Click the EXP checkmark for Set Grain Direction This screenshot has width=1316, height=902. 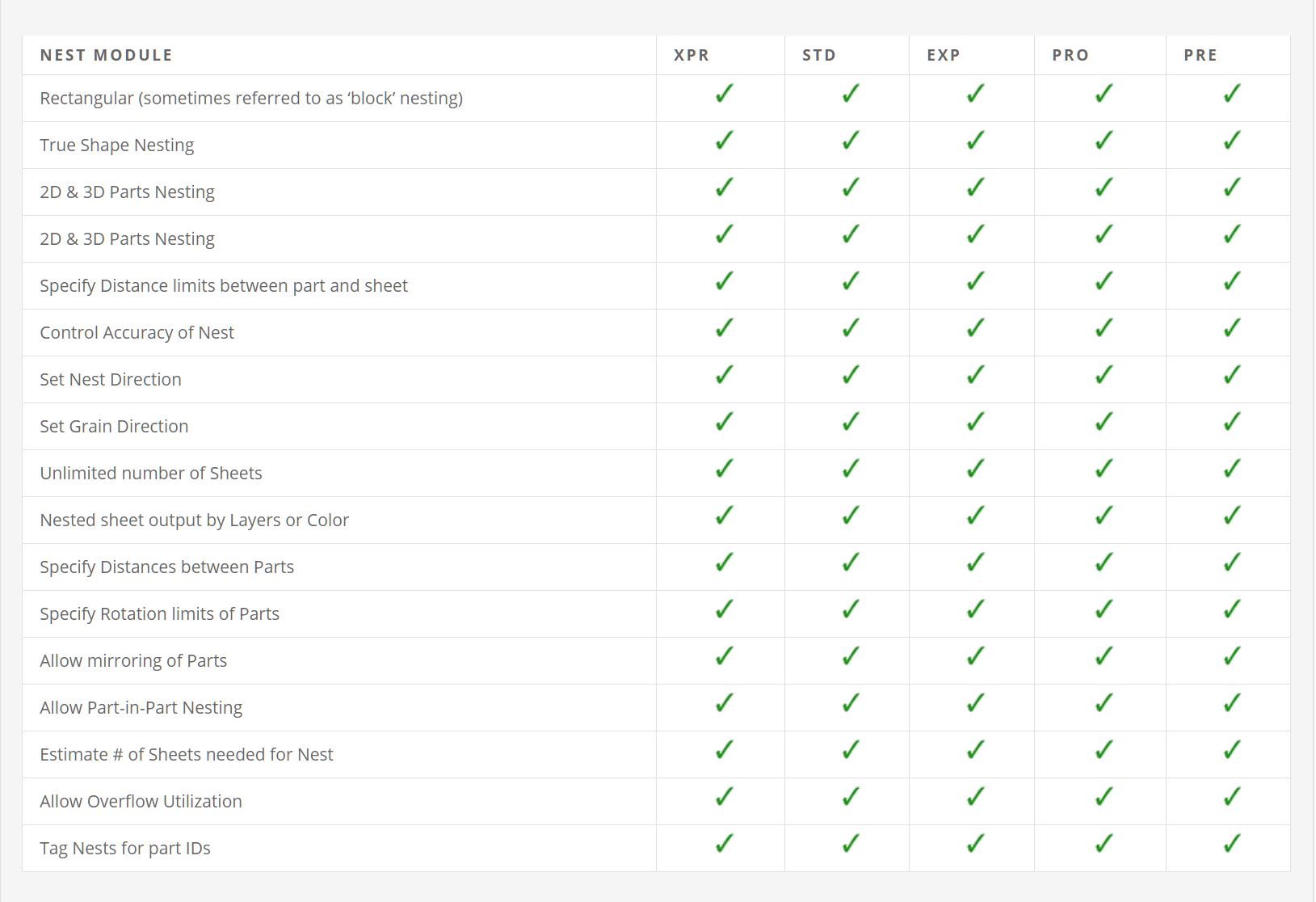976,422
